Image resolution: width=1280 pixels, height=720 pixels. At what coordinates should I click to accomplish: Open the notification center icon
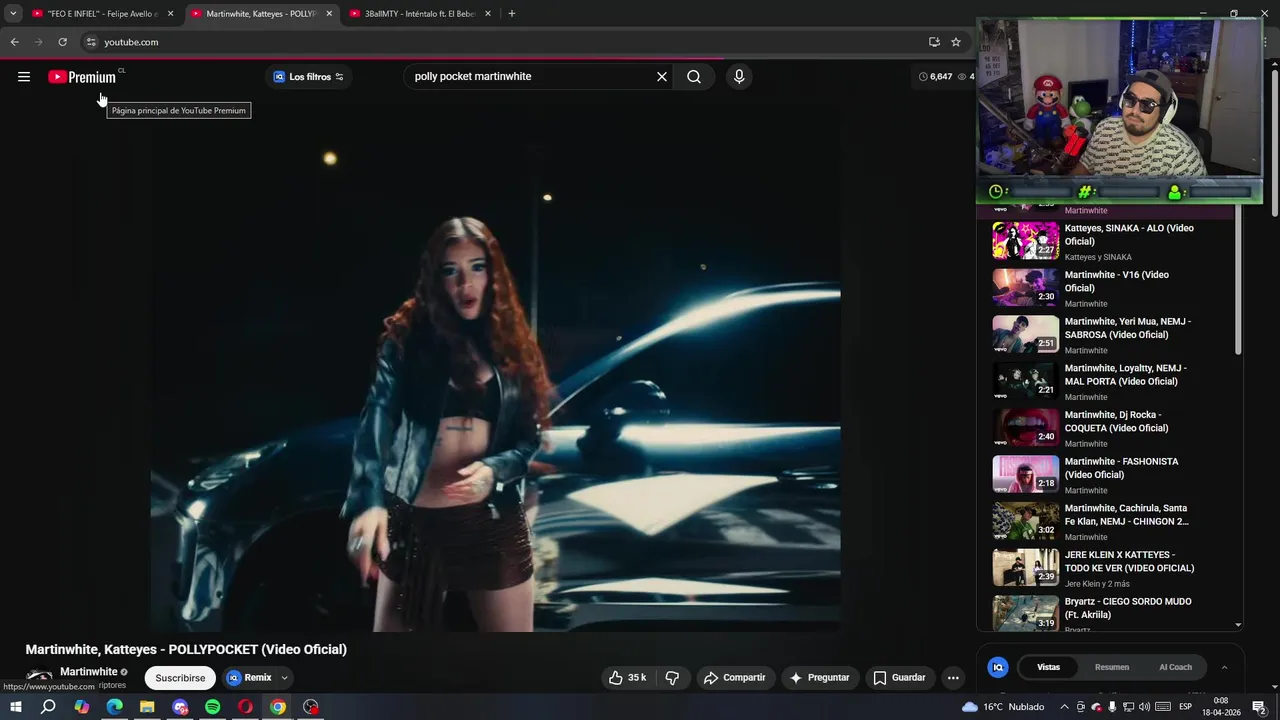point(1259,707)
